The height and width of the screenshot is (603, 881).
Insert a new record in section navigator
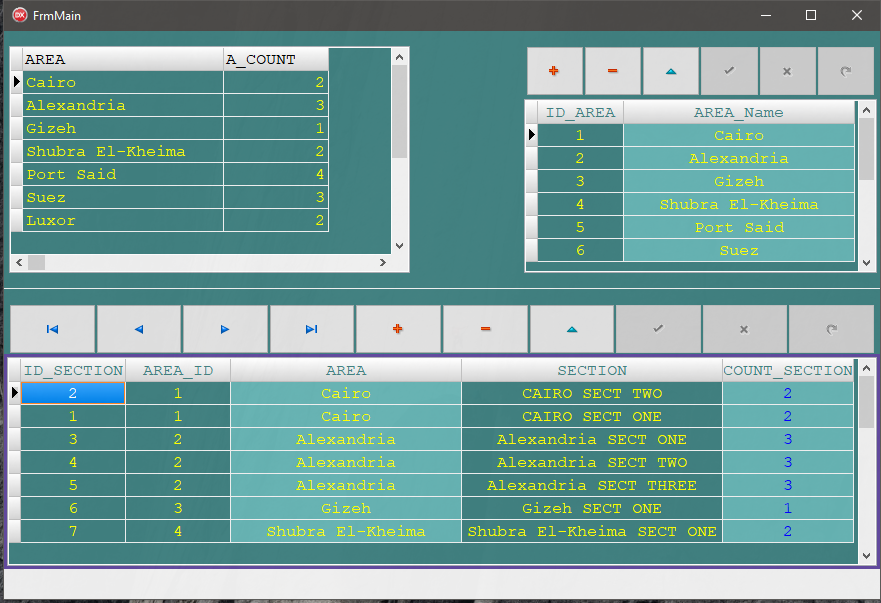pos(398,329)
